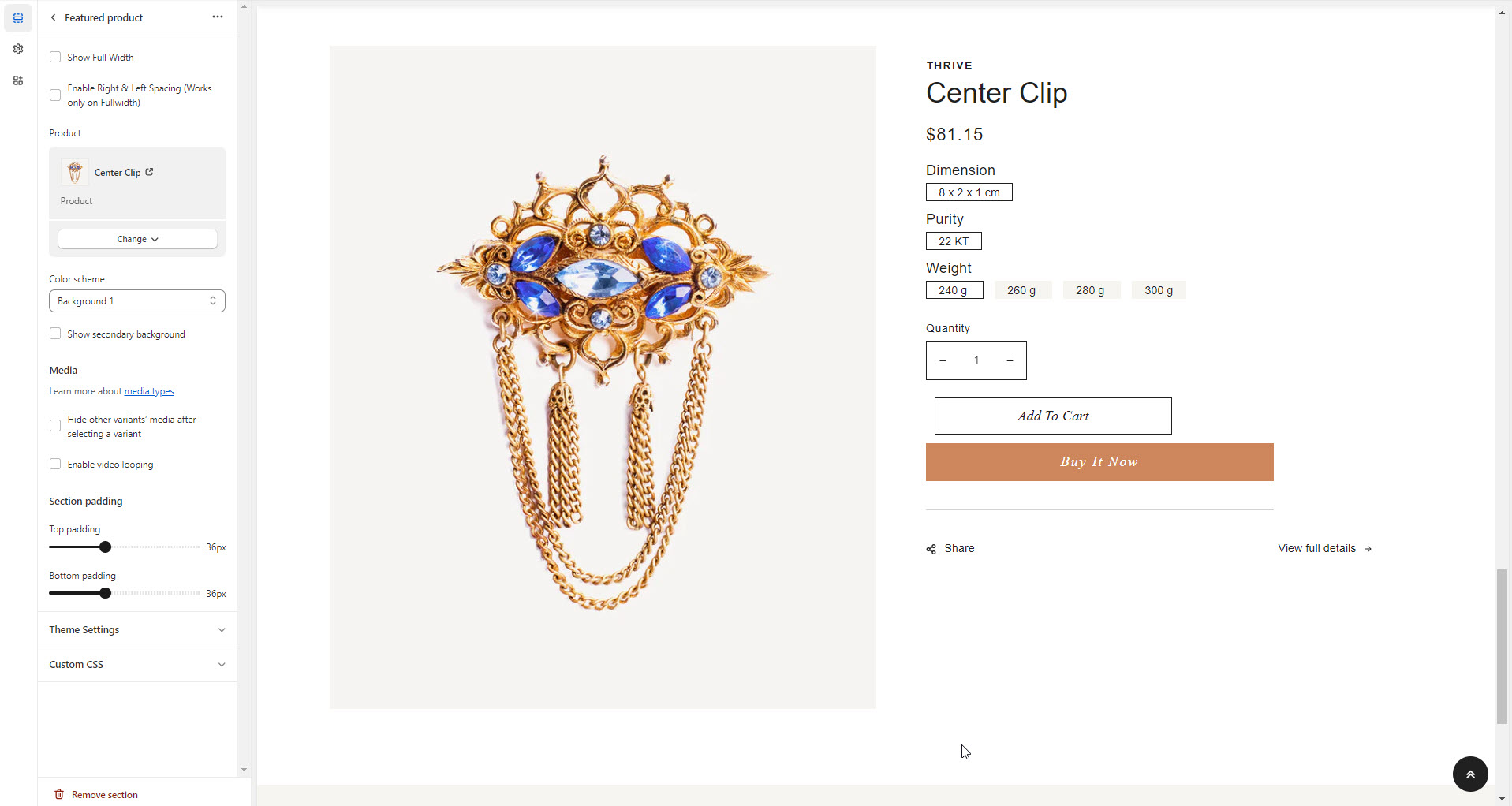Click Add To Cart button

[1053, 416]
